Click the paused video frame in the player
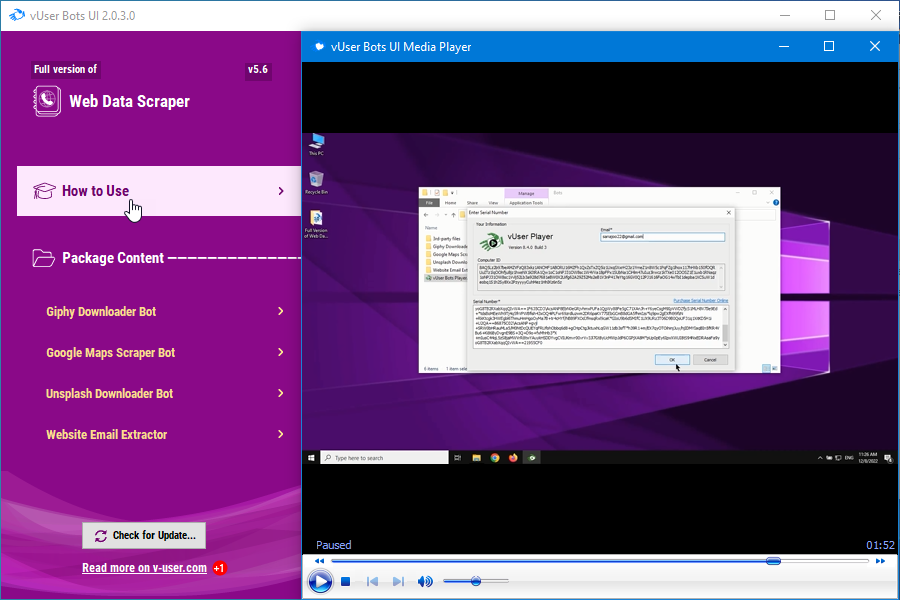The width and height of the screenshot is (900, 600). coord(600,299)
